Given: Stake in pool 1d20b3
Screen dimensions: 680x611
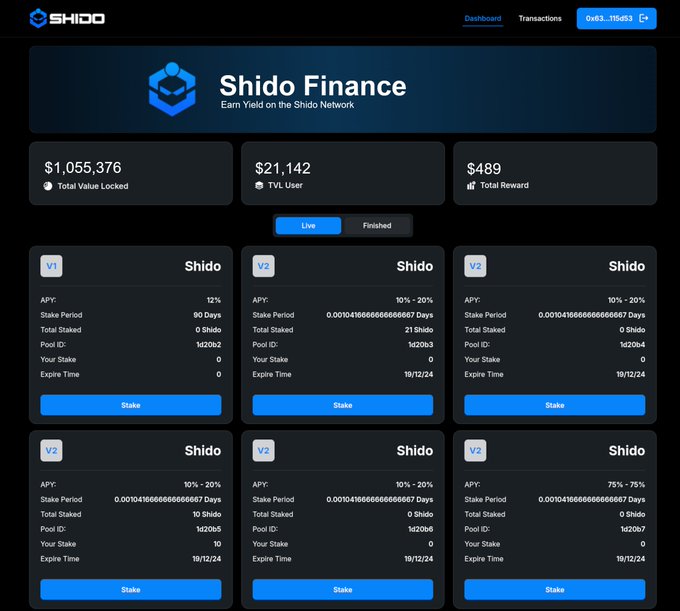Looking at the screenshot, I should [x=343, y=405].
